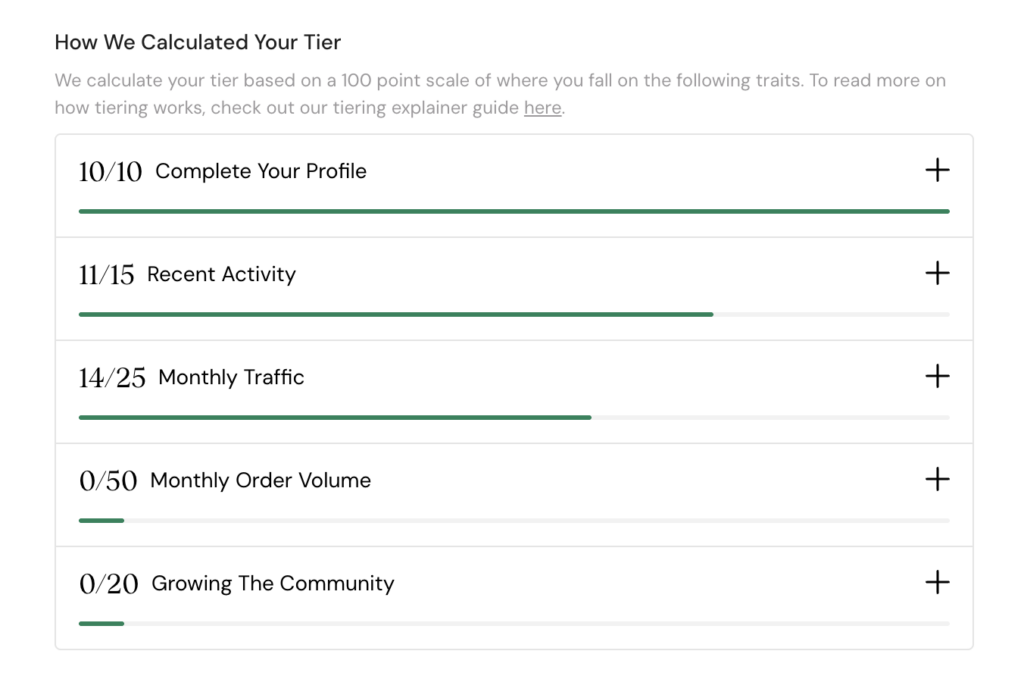This screenshot has width=1024, height=676.
Task: Select the Recent Activity row label
Action: click(x=222, y=274)
